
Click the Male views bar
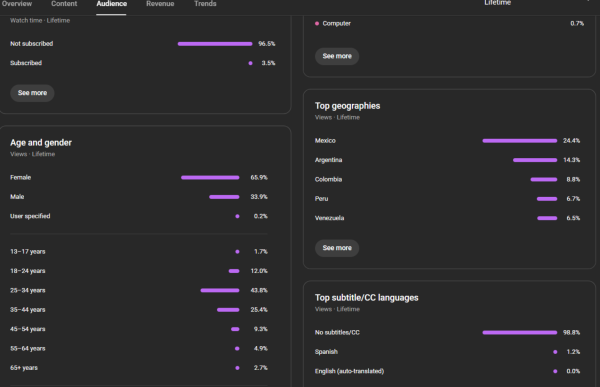pos(224,197)
